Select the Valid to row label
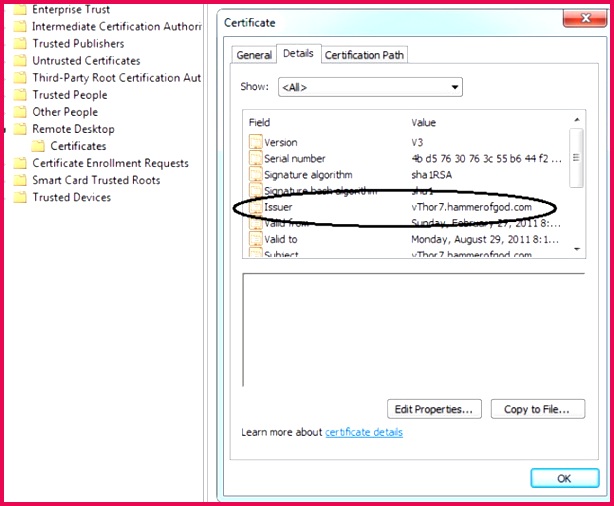Image resolution: width=614 pixels, height=506 pixels. tap(281, 239)
